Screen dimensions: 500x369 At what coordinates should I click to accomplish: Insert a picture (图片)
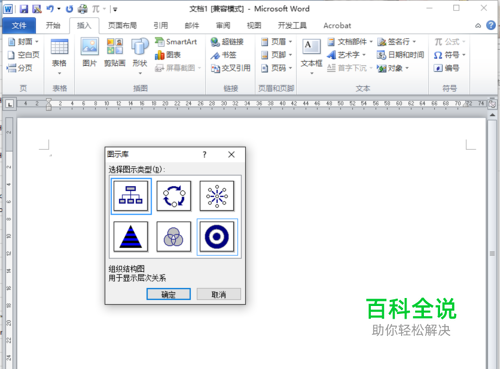point(90,52)
